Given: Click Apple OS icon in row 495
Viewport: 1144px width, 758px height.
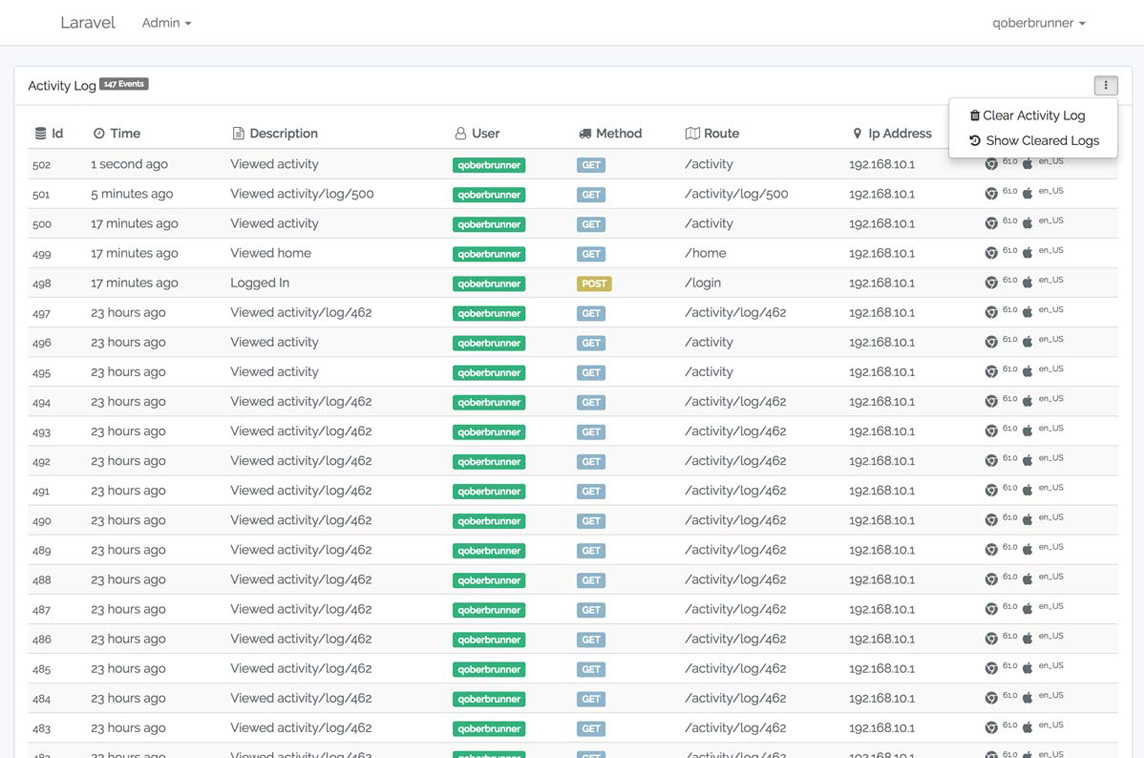Looking at the screenshot, I should coord(1027,371).
